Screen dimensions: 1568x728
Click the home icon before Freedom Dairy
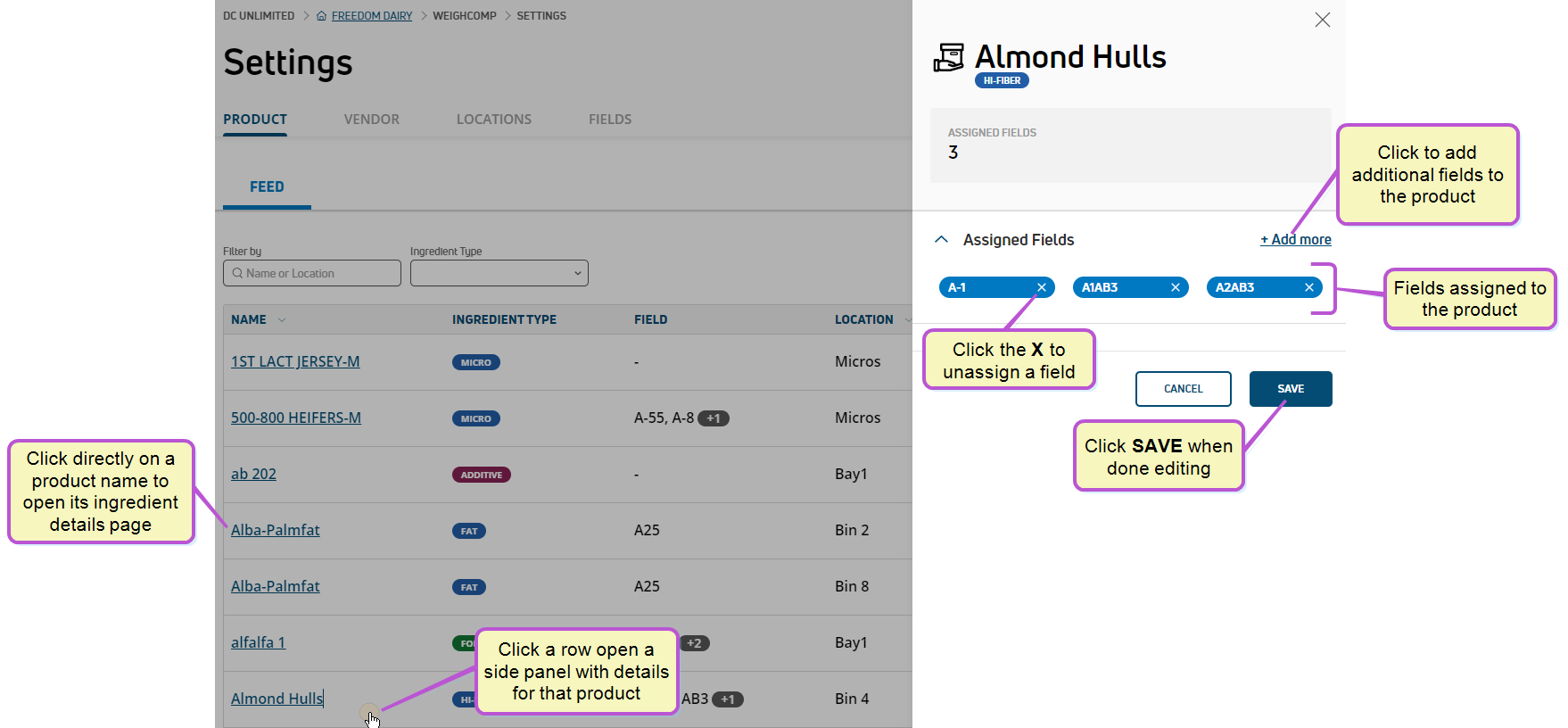pyautogui.click(x=321, y=16)
